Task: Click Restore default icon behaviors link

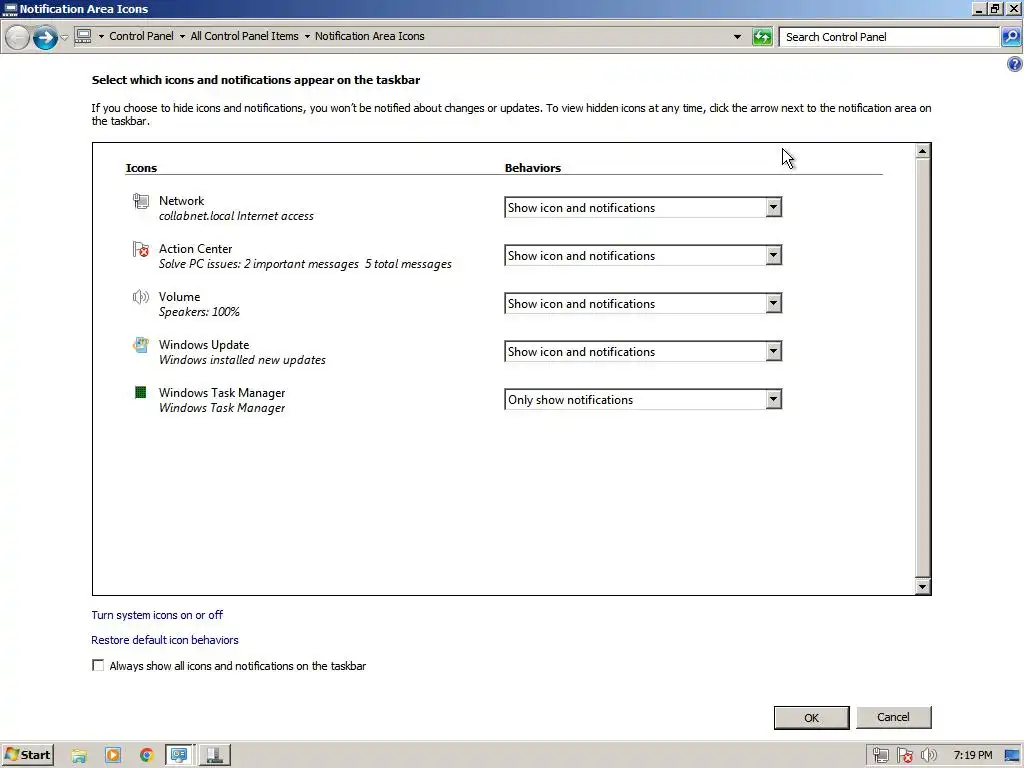Action: [x=165, y=640]
